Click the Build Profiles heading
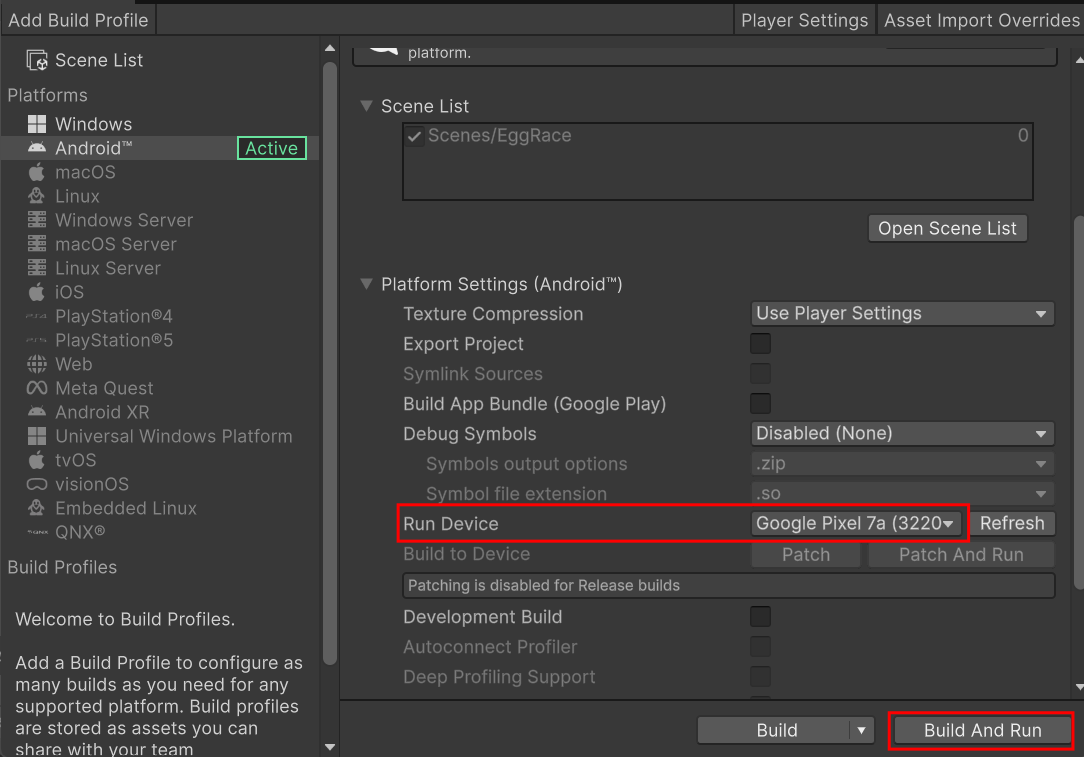1084x757 pixels. 62,567
